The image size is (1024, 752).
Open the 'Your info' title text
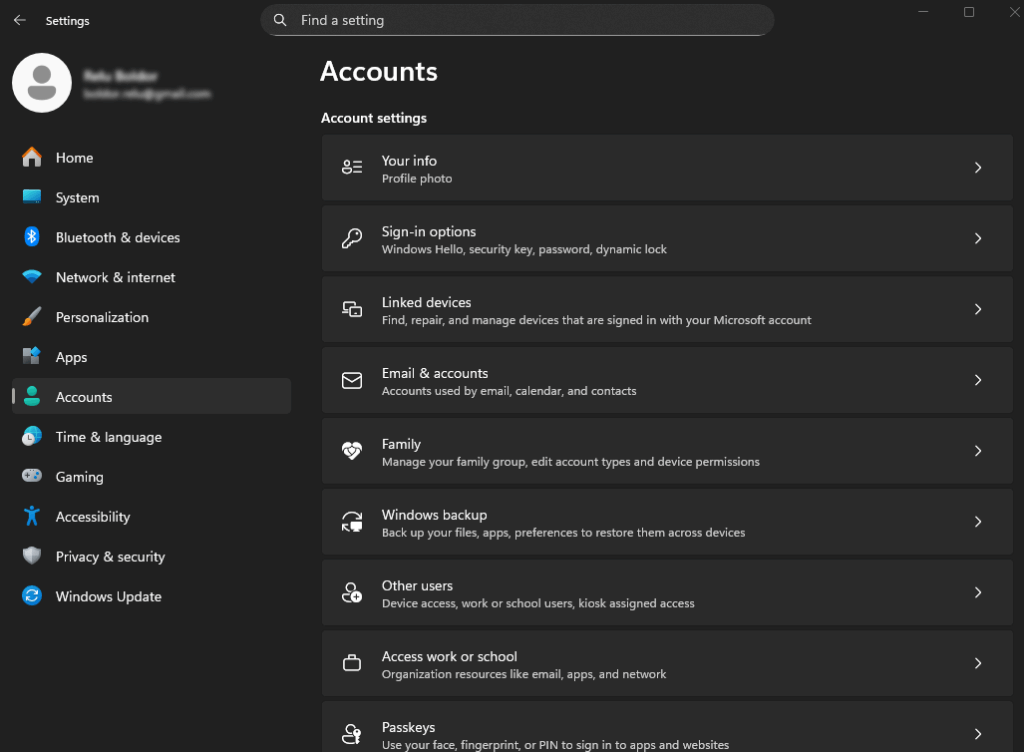coord(409,161)
